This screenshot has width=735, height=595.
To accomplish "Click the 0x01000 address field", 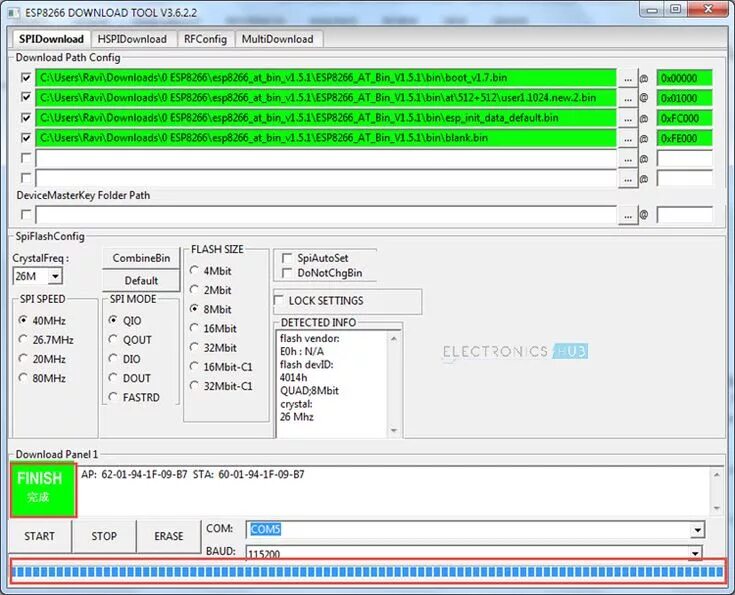I will point(684,98).
